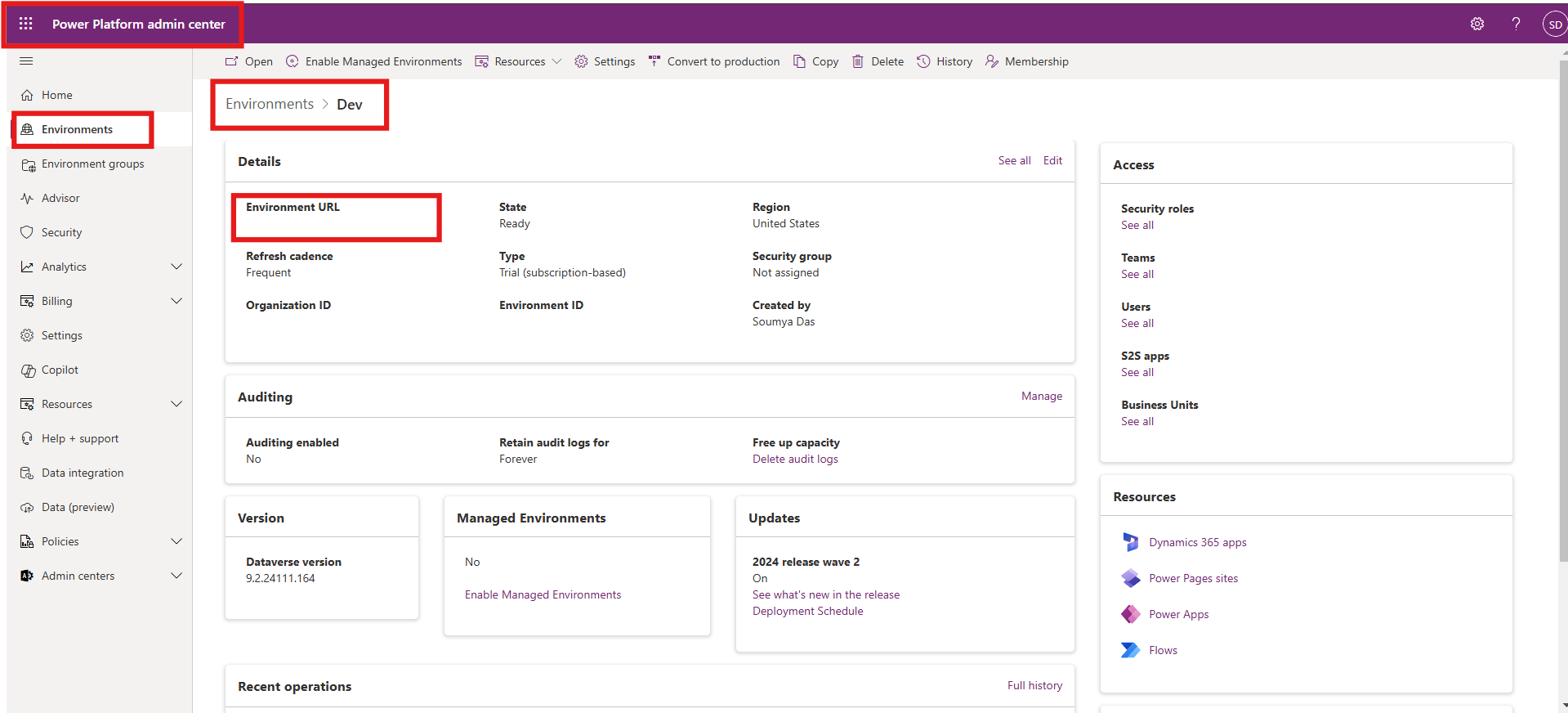Click Environments in the breadcrumb
The image size is (1568, 713).
[x=270, y=104]
